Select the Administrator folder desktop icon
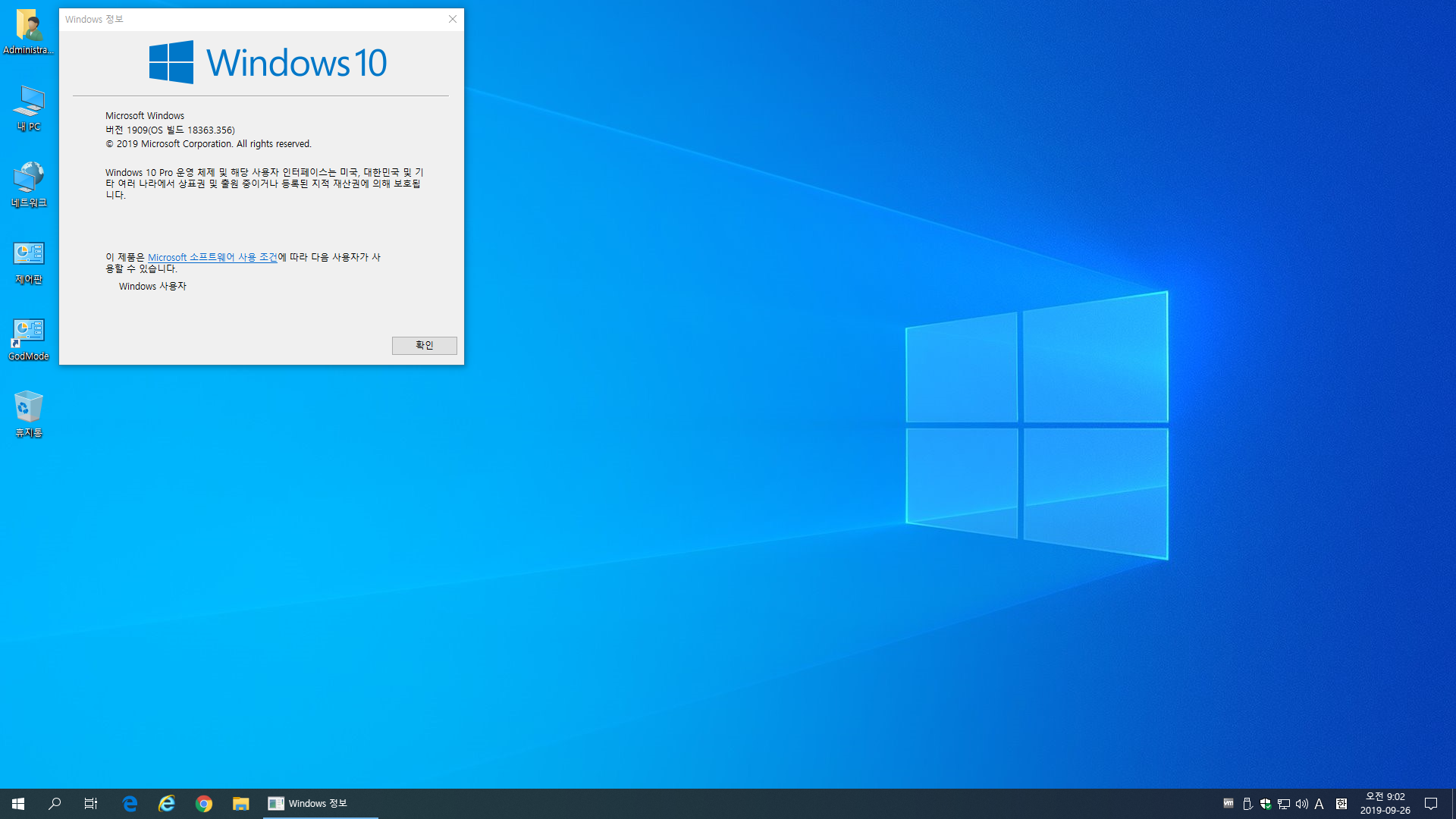The image size is (1456, 819). [29, 32]
